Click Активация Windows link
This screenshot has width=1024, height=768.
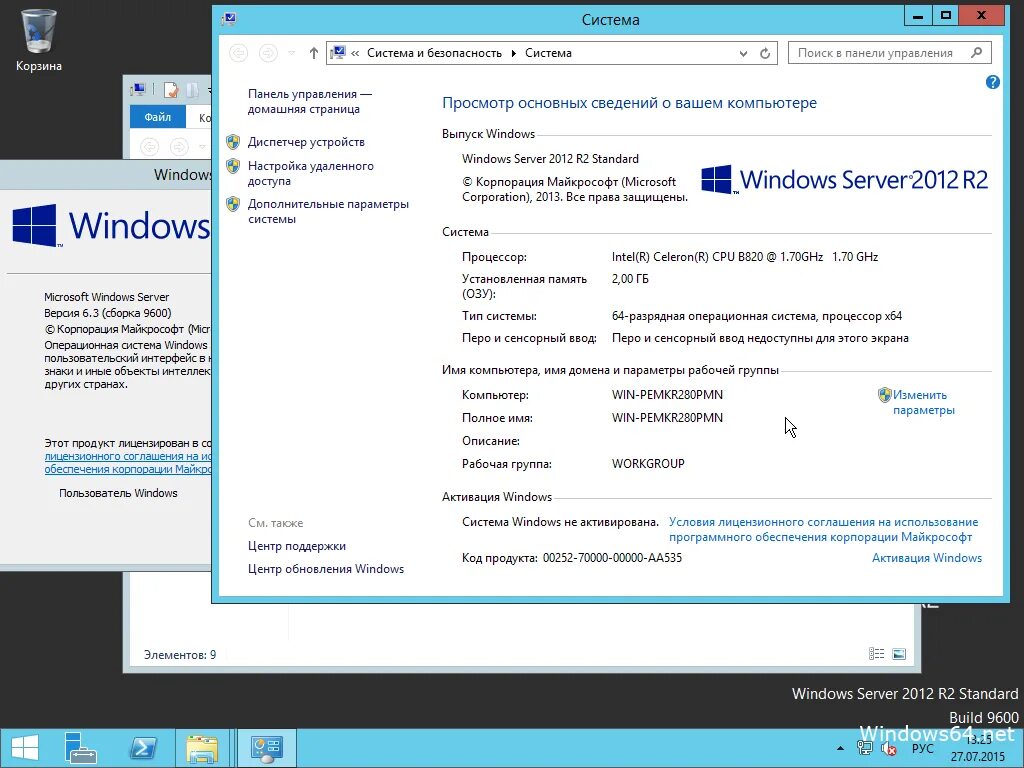(x=927, y=558)
